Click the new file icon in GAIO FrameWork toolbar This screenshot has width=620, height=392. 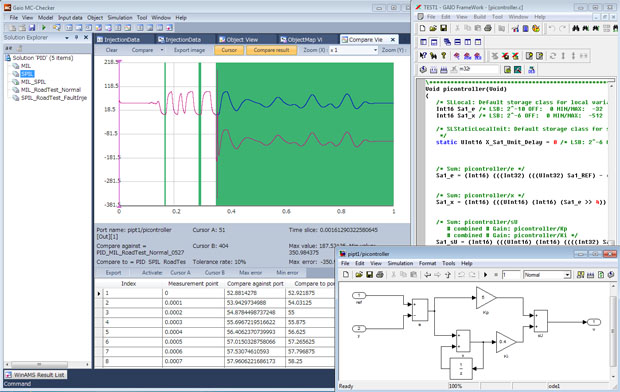[x=422, y=28]
